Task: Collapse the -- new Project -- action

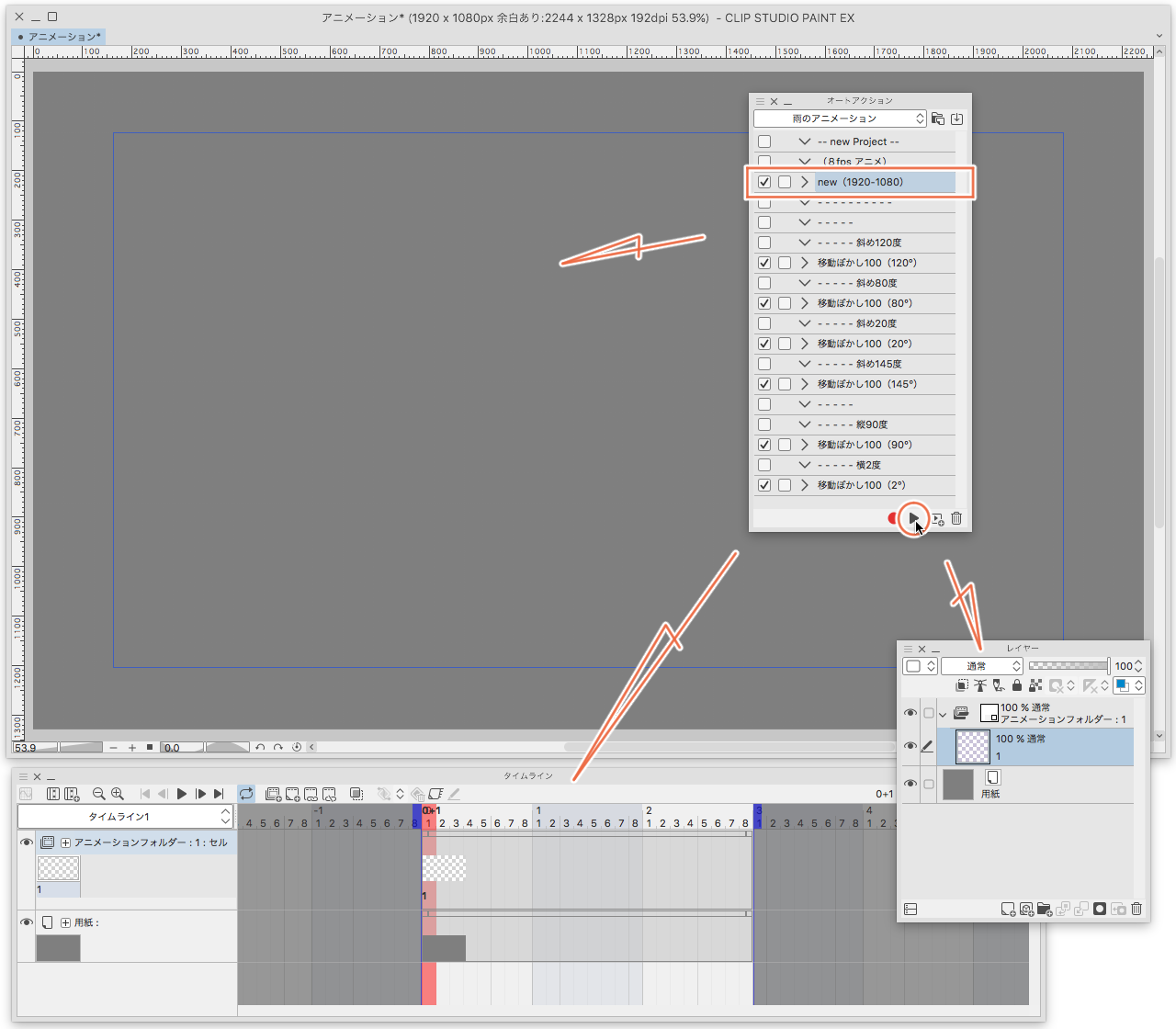Action: coord(805,141)
